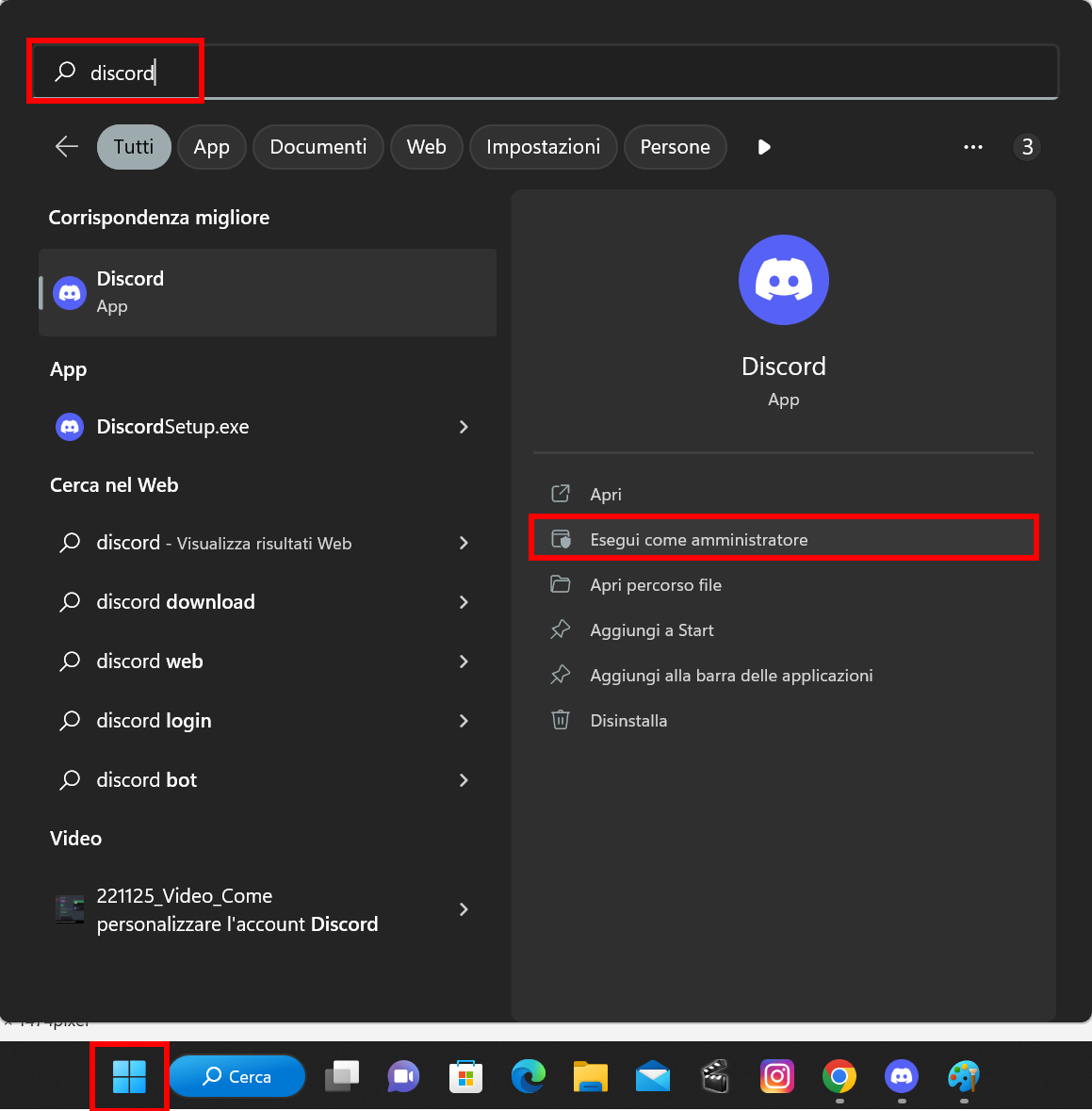This screenshot has height=1111, width=1092.
Task: Click the Start button
Action: point(129,1076)
